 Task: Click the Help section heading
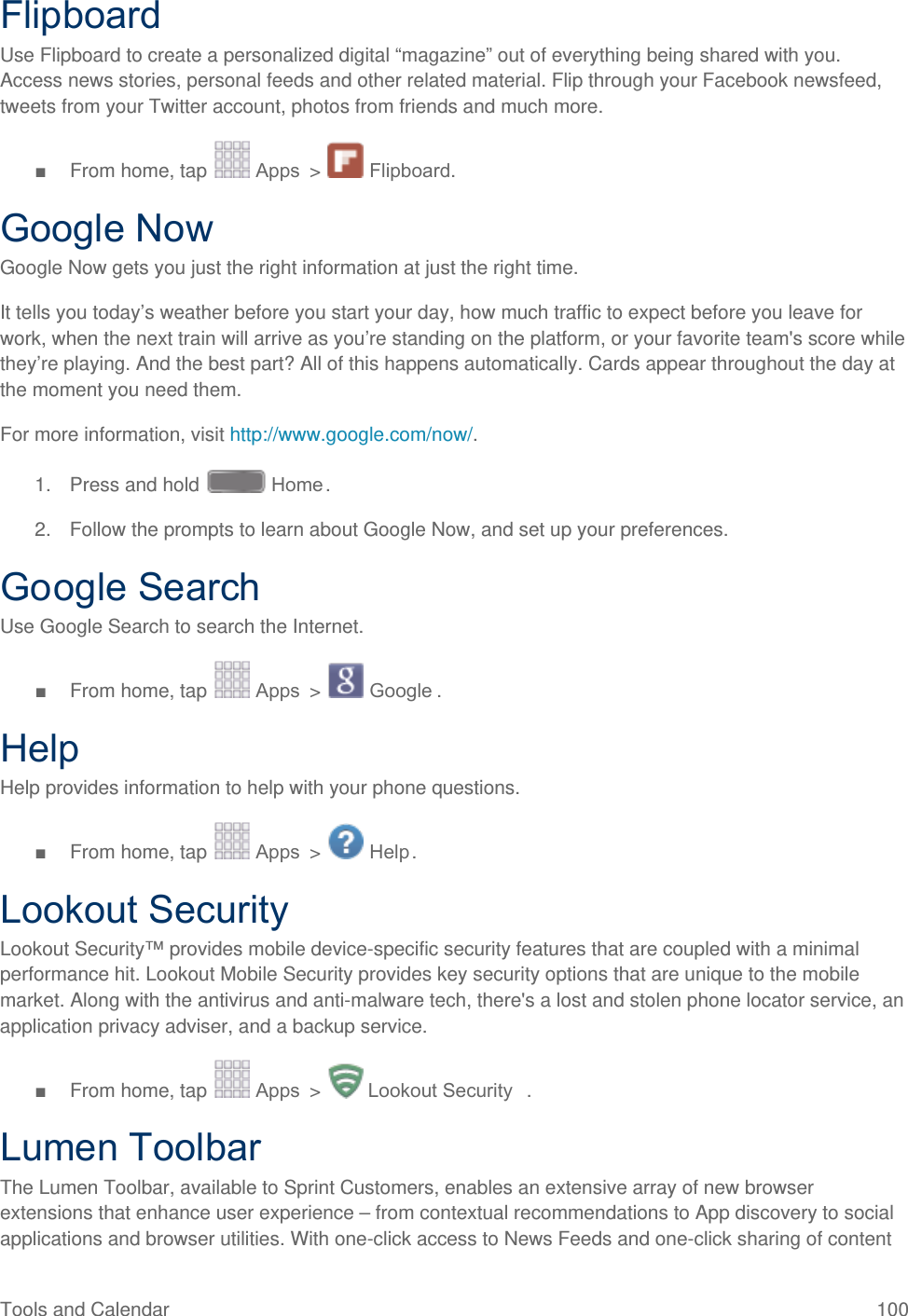tap(40, 748)
